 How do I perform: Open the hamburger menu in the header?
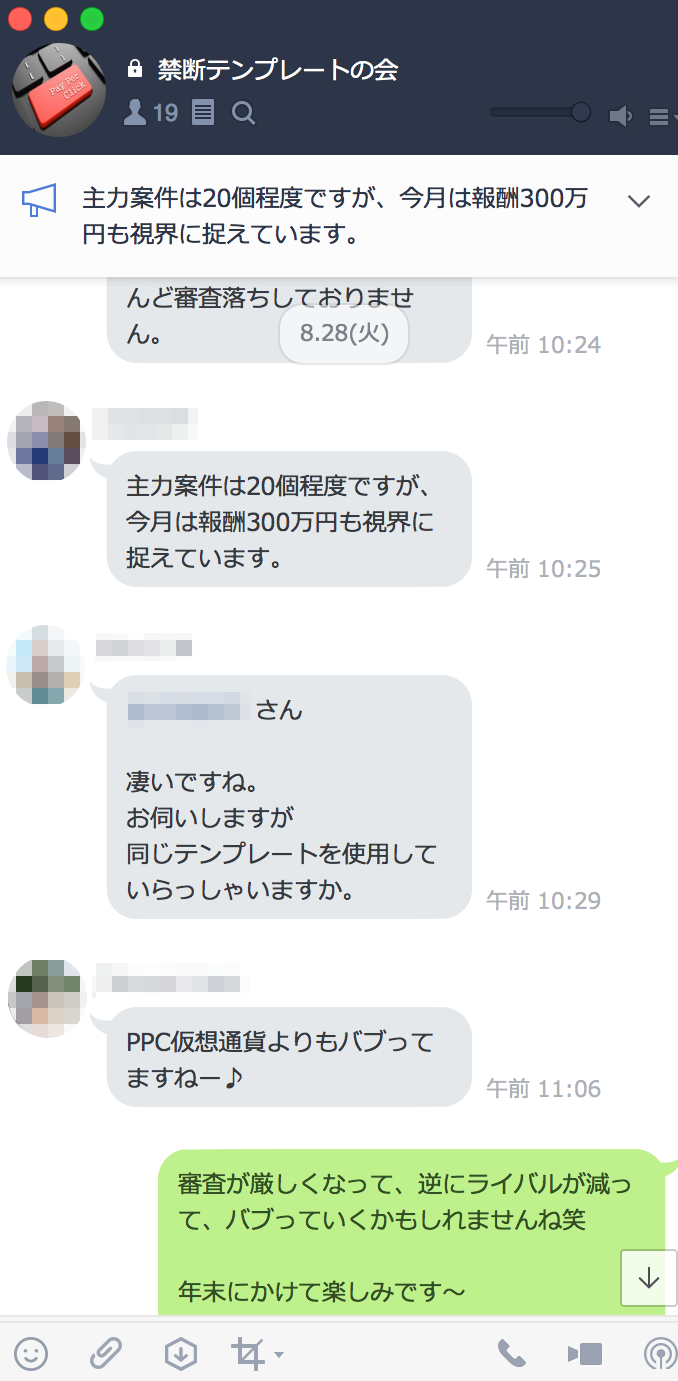pos(658,117)
